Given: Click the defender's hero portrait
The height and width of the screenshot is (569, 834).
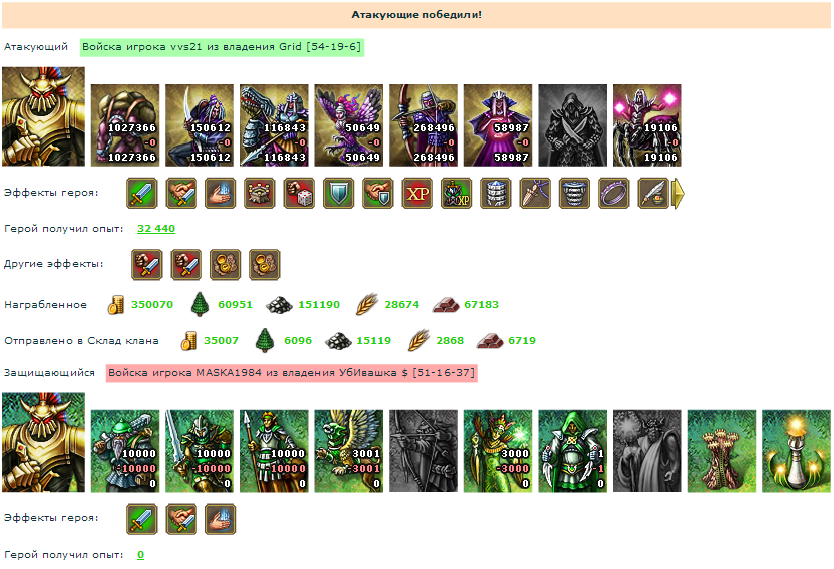Looking at the screenshot, I should 44,442.
